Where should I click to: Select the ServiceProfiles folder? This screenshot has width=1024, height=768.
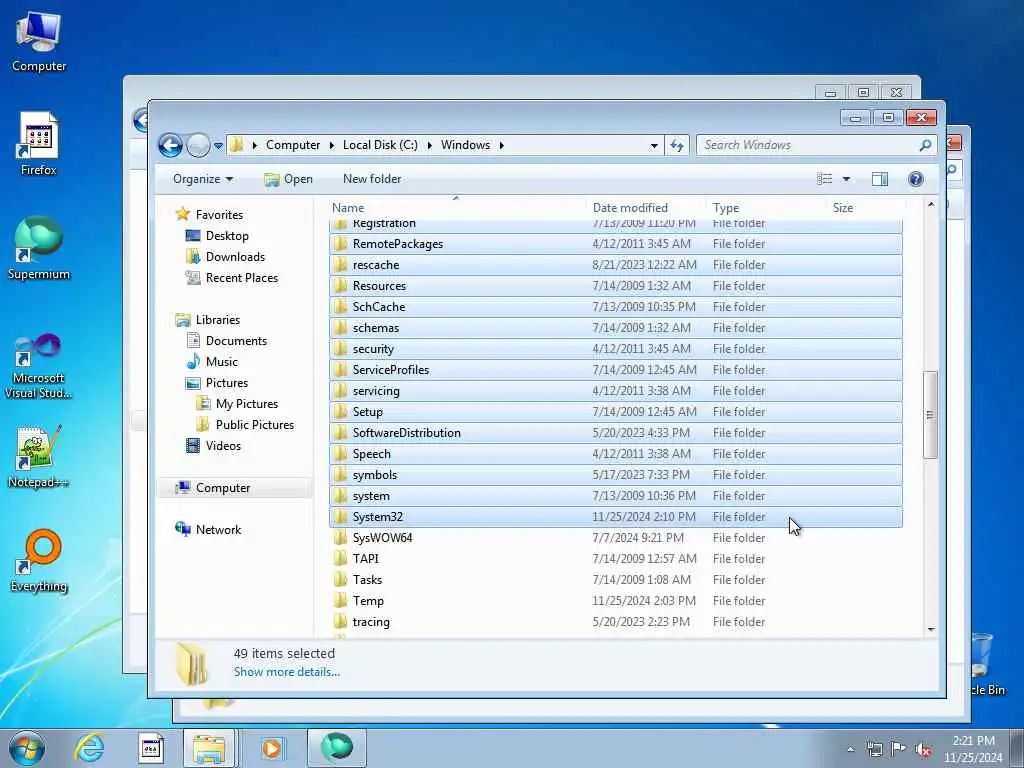(x=616, y=370)
